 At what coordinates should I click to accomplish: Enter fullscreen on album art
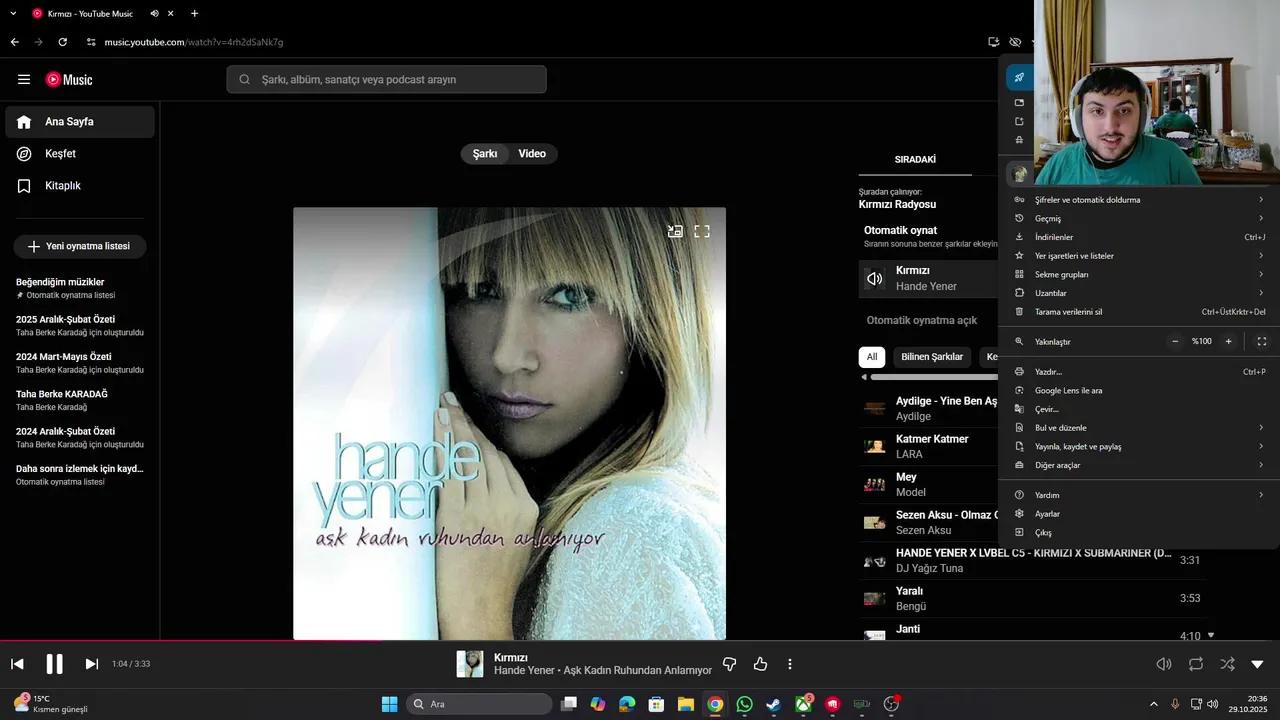(702, 231)
